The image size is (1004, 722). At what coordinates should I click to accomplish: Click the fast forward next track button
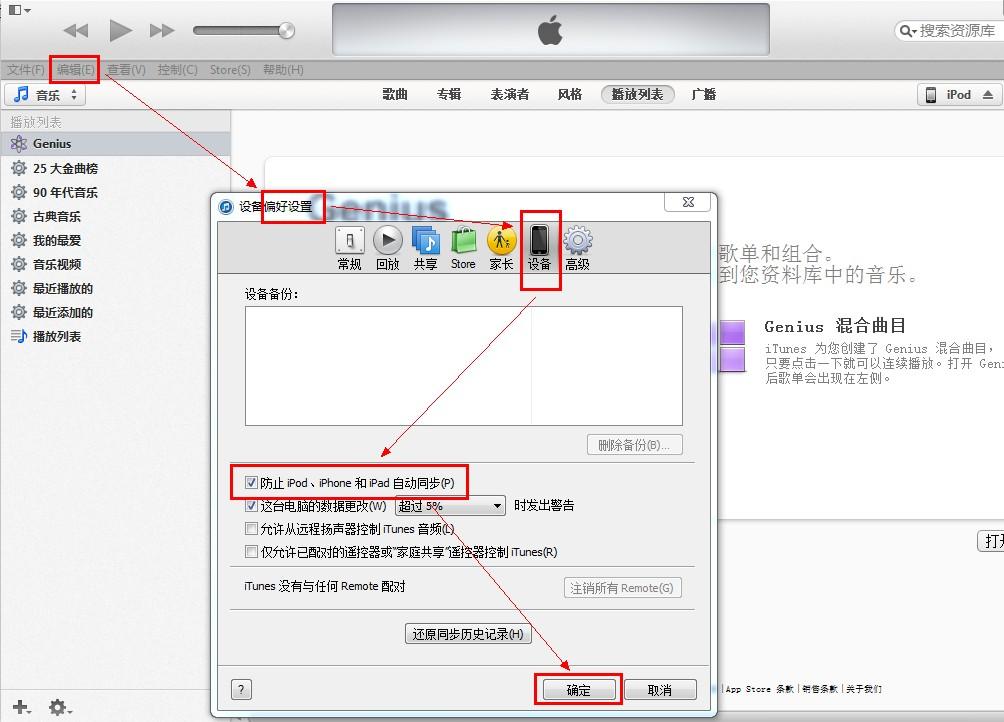pyautogui.click(x=162, y=30)
